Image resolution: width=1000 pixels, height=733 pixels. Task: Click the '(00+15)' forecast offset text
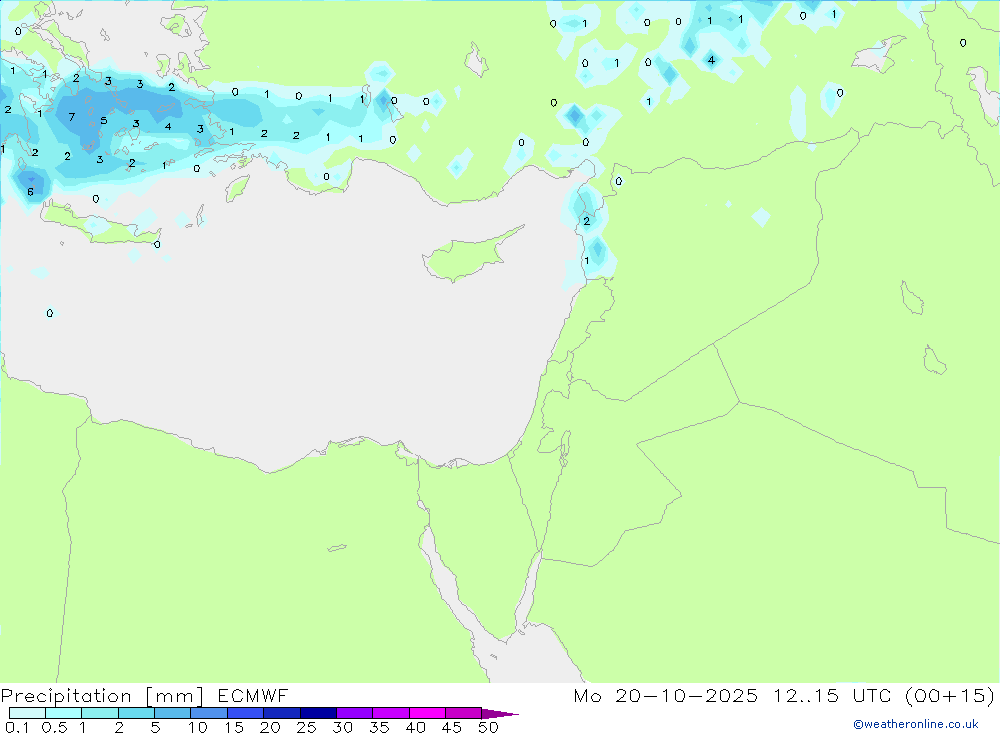(x=950, y=696)
